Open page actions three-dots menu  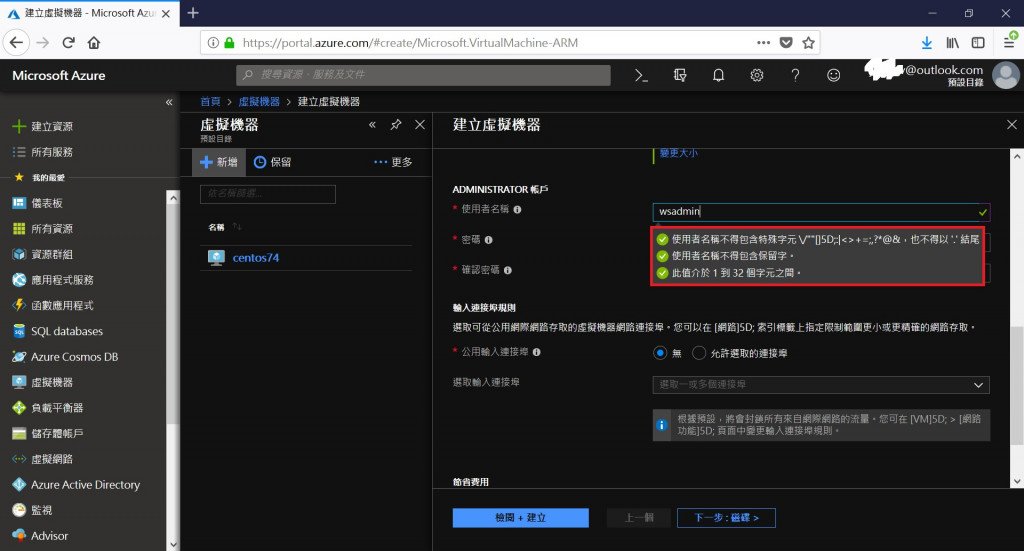pos(763,42)
